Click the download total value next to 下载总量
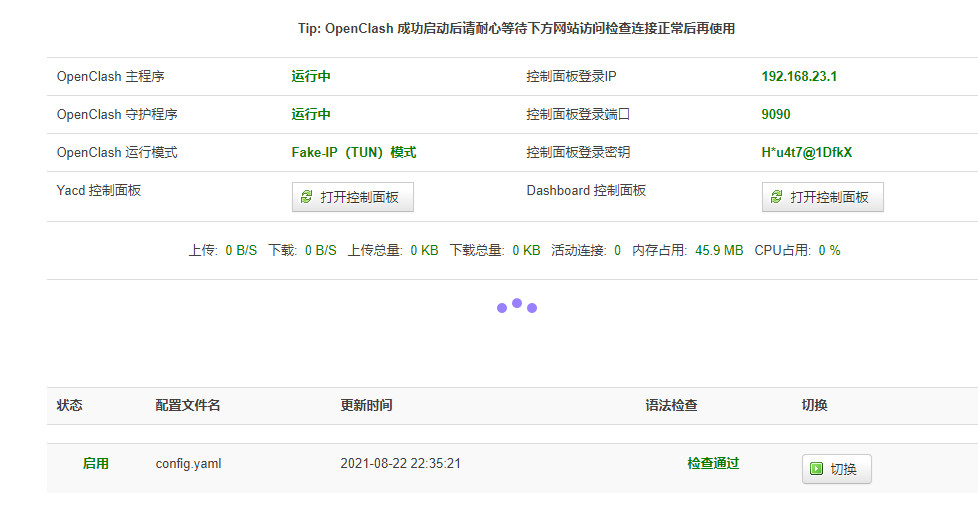 pos(526,251)
